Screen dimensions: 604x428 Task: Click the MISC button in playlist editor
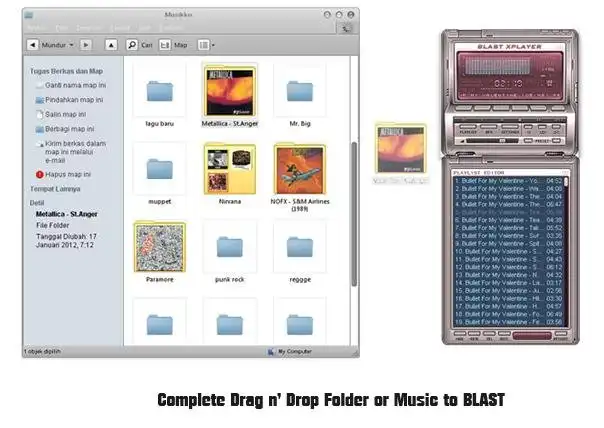pyautogui.click(x=504, y=335)
